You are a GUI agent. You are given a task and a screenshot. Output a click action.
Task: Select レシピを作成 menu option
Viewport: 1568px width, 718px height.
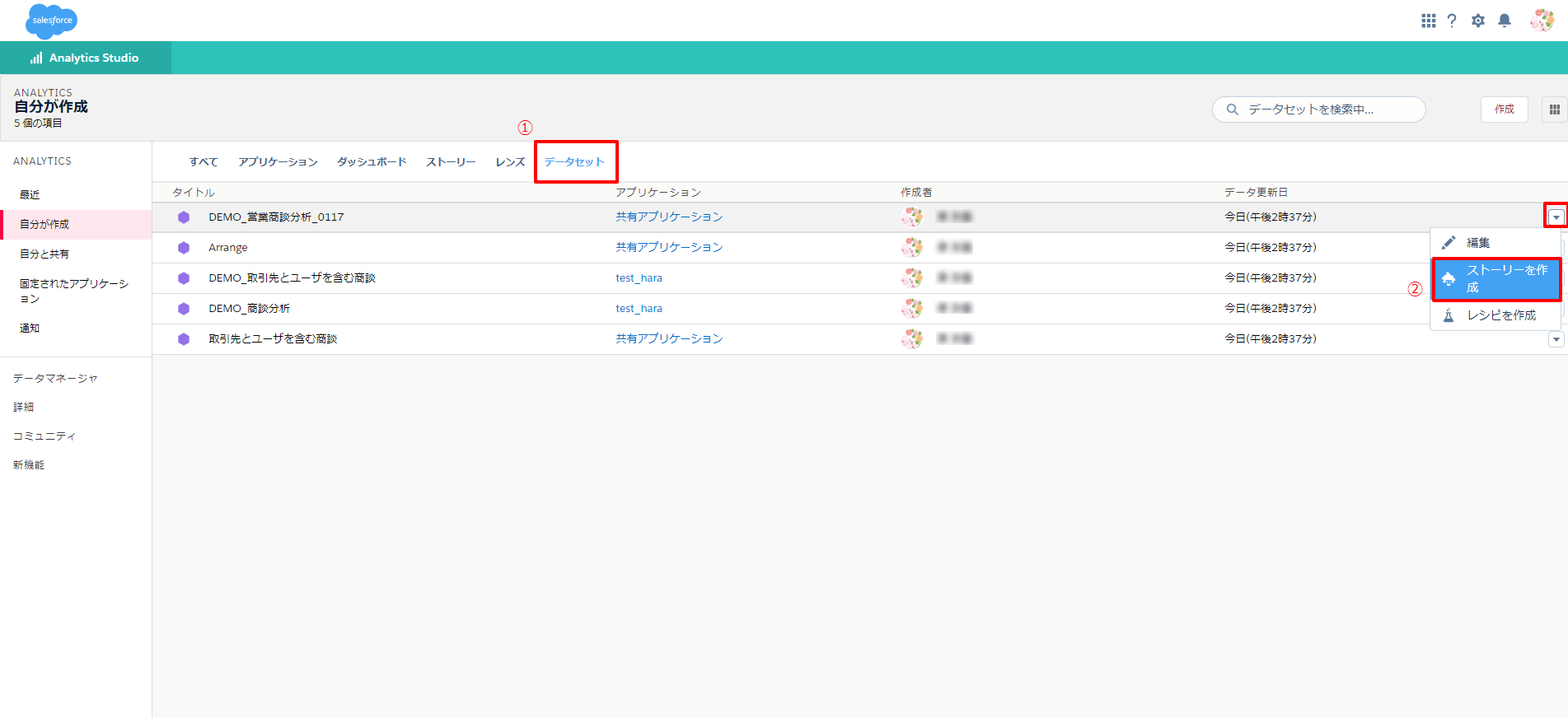(1500, 315)
